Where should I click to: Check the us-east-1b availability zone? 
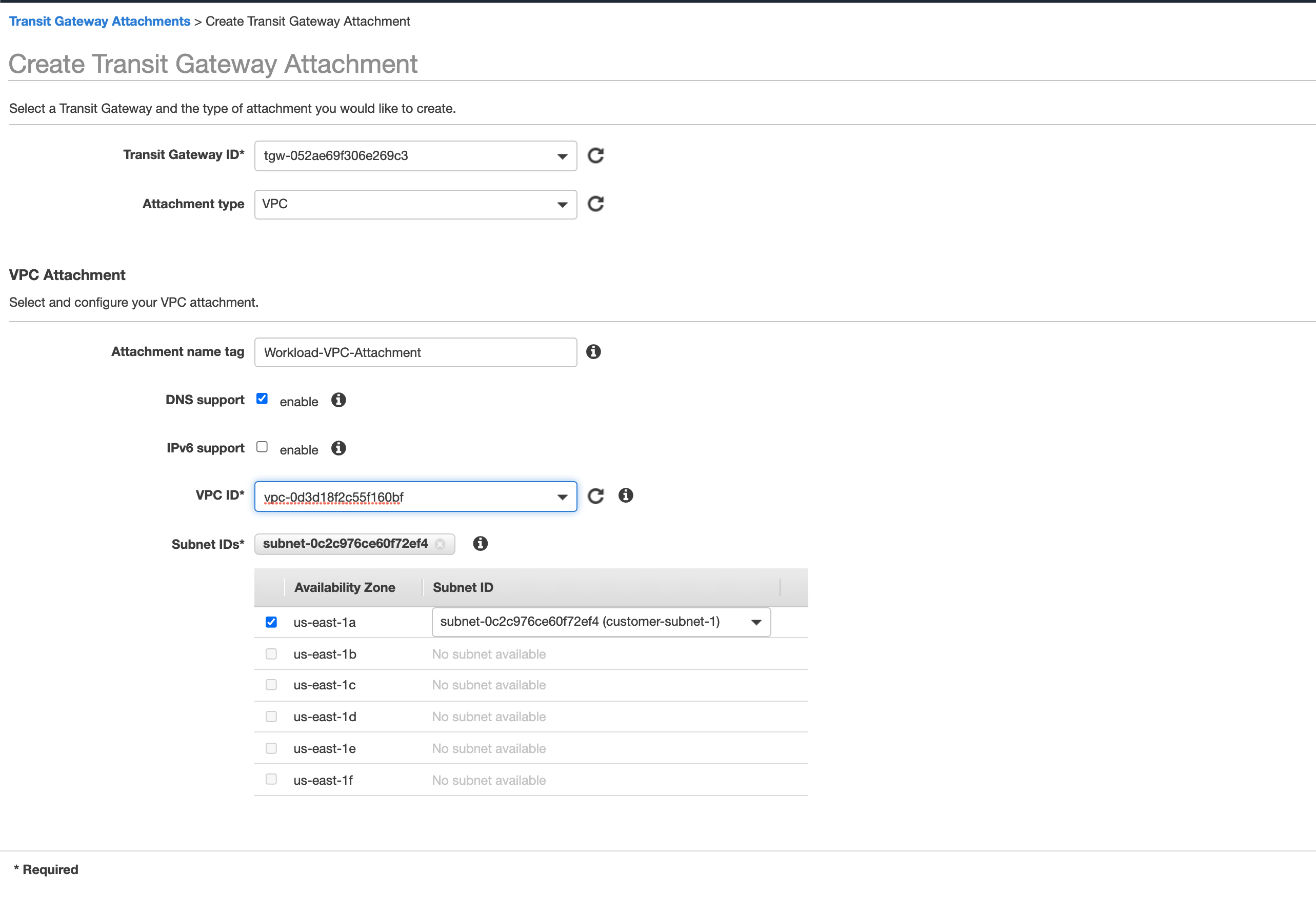pos(271,654)
